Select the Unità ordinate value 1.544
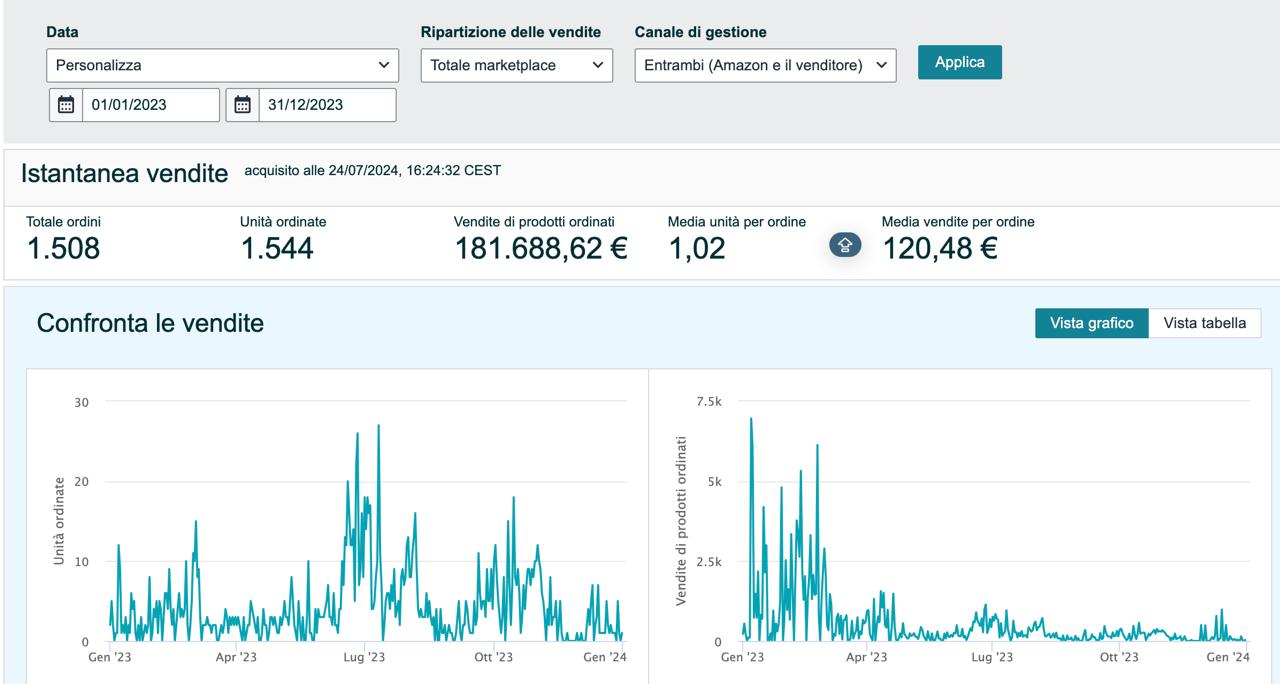 tap(277, 248)
